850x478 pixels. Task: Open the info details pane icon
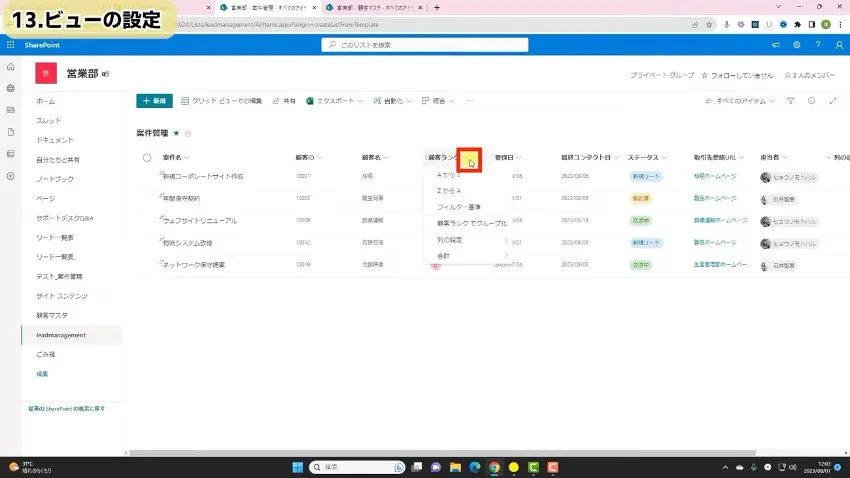tap(811, 101)
